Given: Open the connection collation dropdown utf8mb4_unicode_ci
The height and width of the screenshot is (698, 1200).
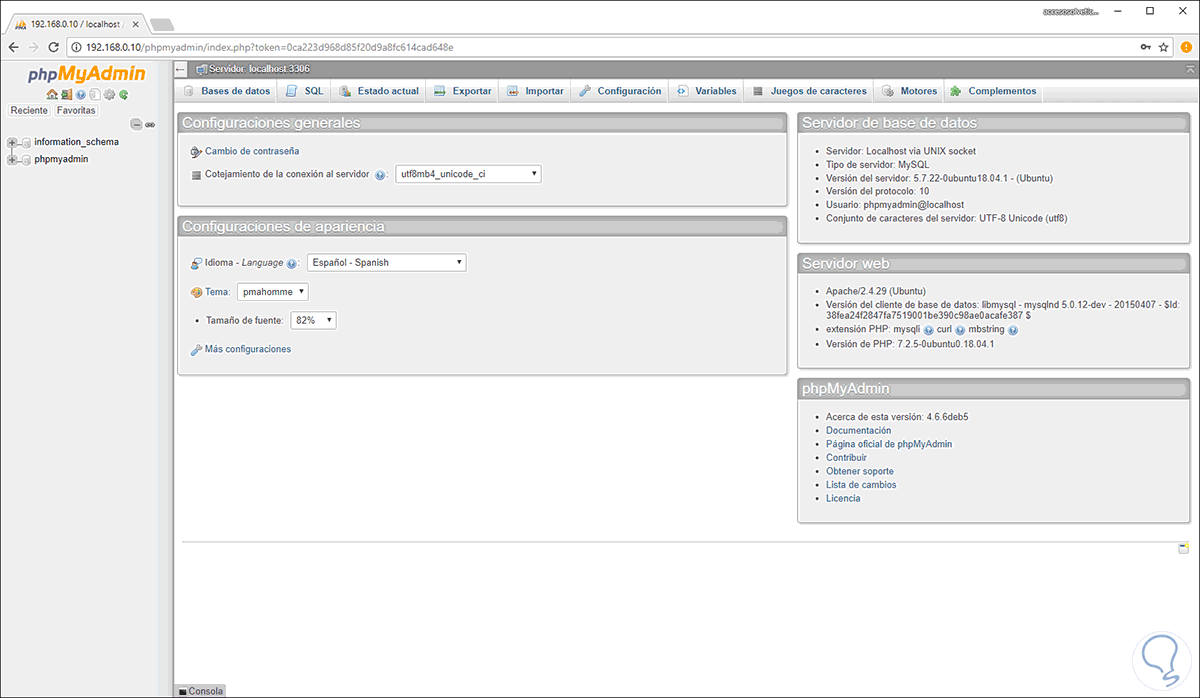Looking at the screenshot, I should tap(469, 174).
